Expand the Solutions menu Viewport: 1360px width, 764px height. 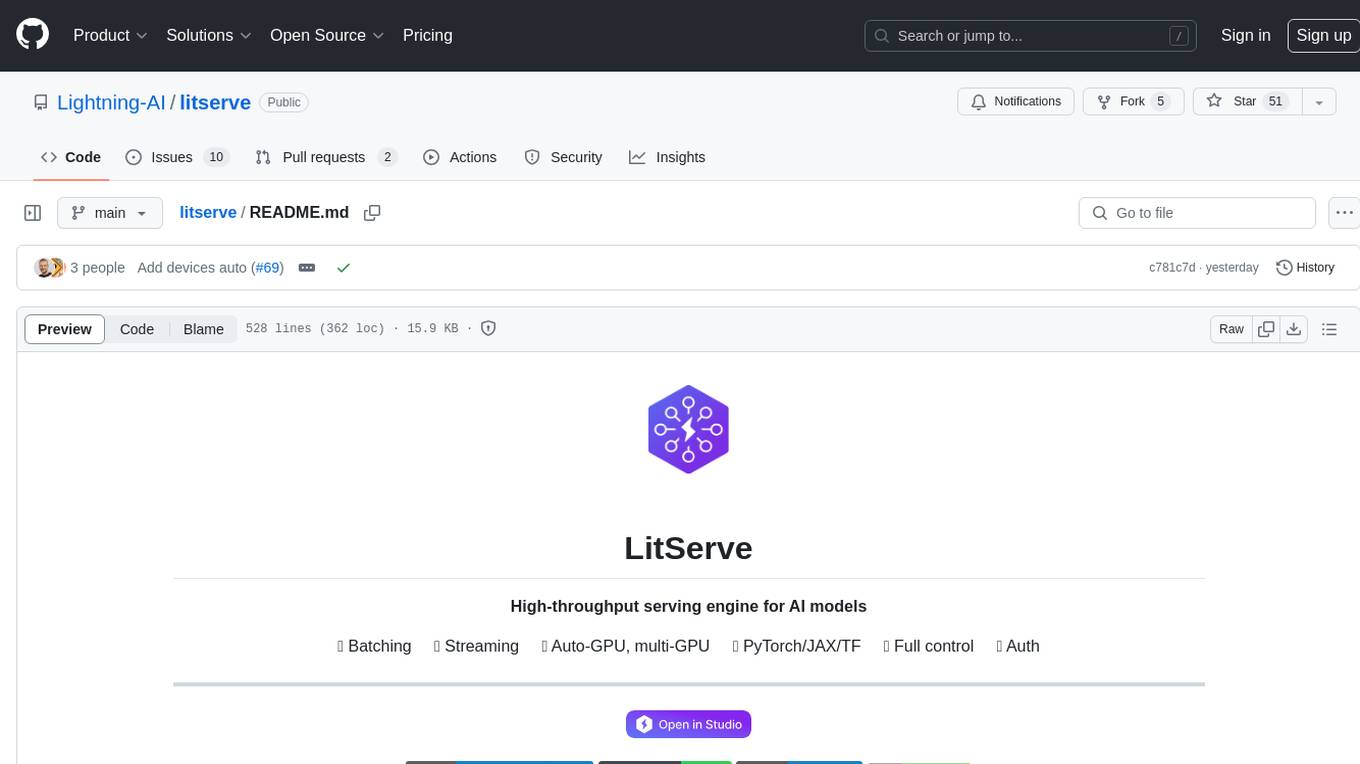[209, 35]
